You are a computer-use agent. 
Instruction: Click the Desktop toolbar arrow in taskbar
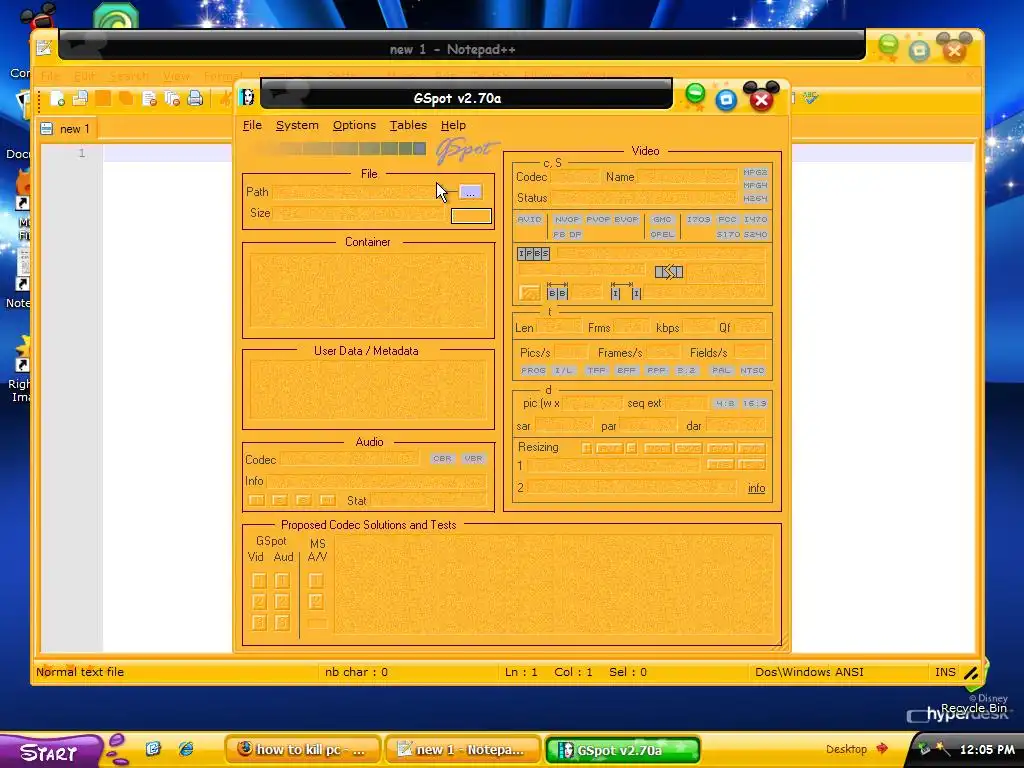click(x=882, y=748)
